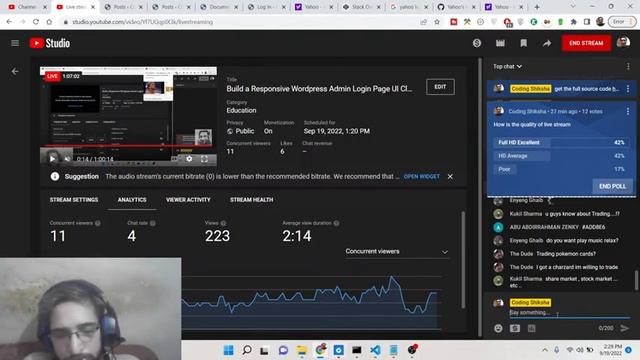Edit the stream title and details
Screen dimensions: 640x360
[x=440, y=87]
